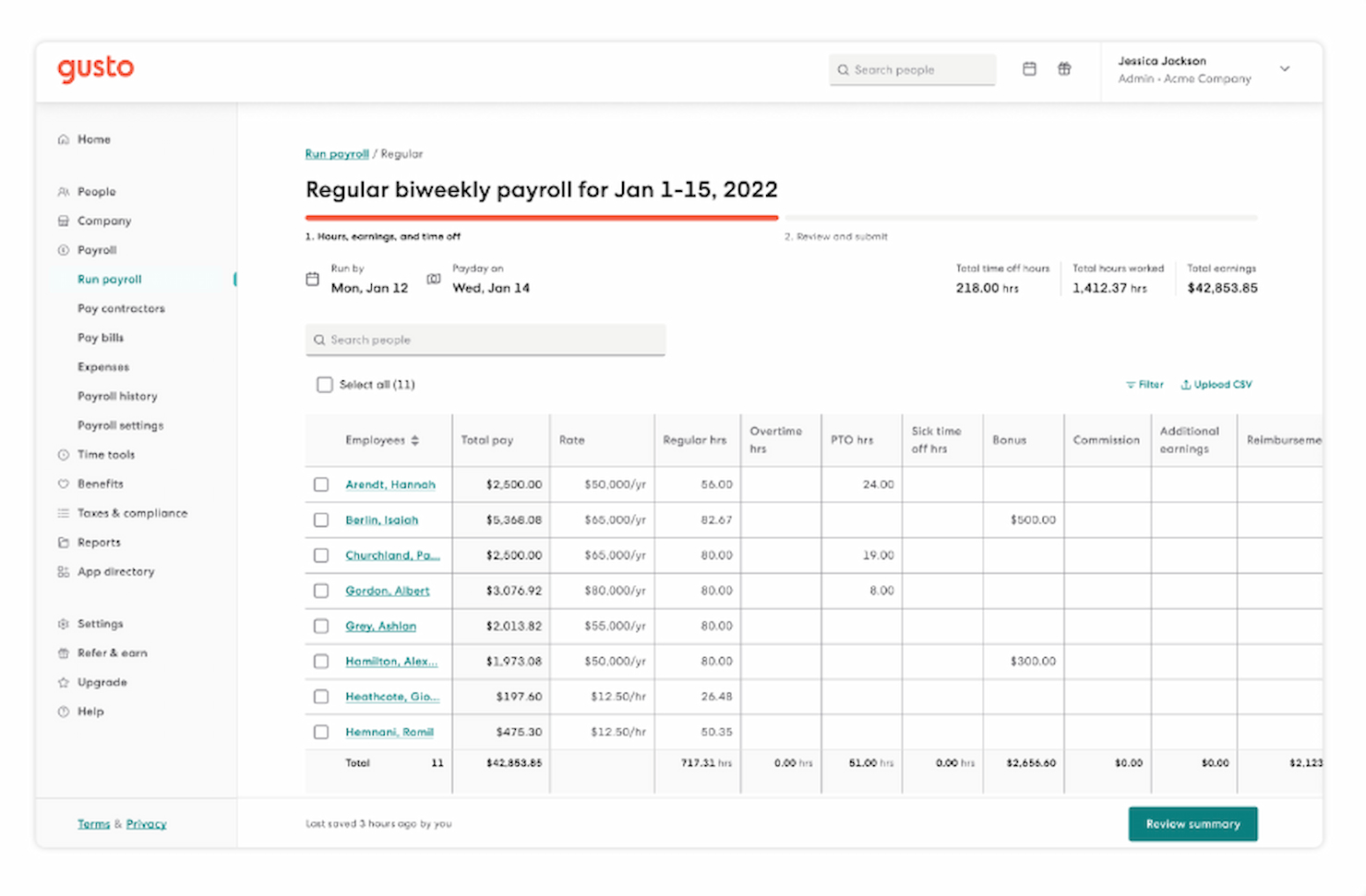
Task: Select Grey, Ashlan row checkbox
Action: (321, 627)
